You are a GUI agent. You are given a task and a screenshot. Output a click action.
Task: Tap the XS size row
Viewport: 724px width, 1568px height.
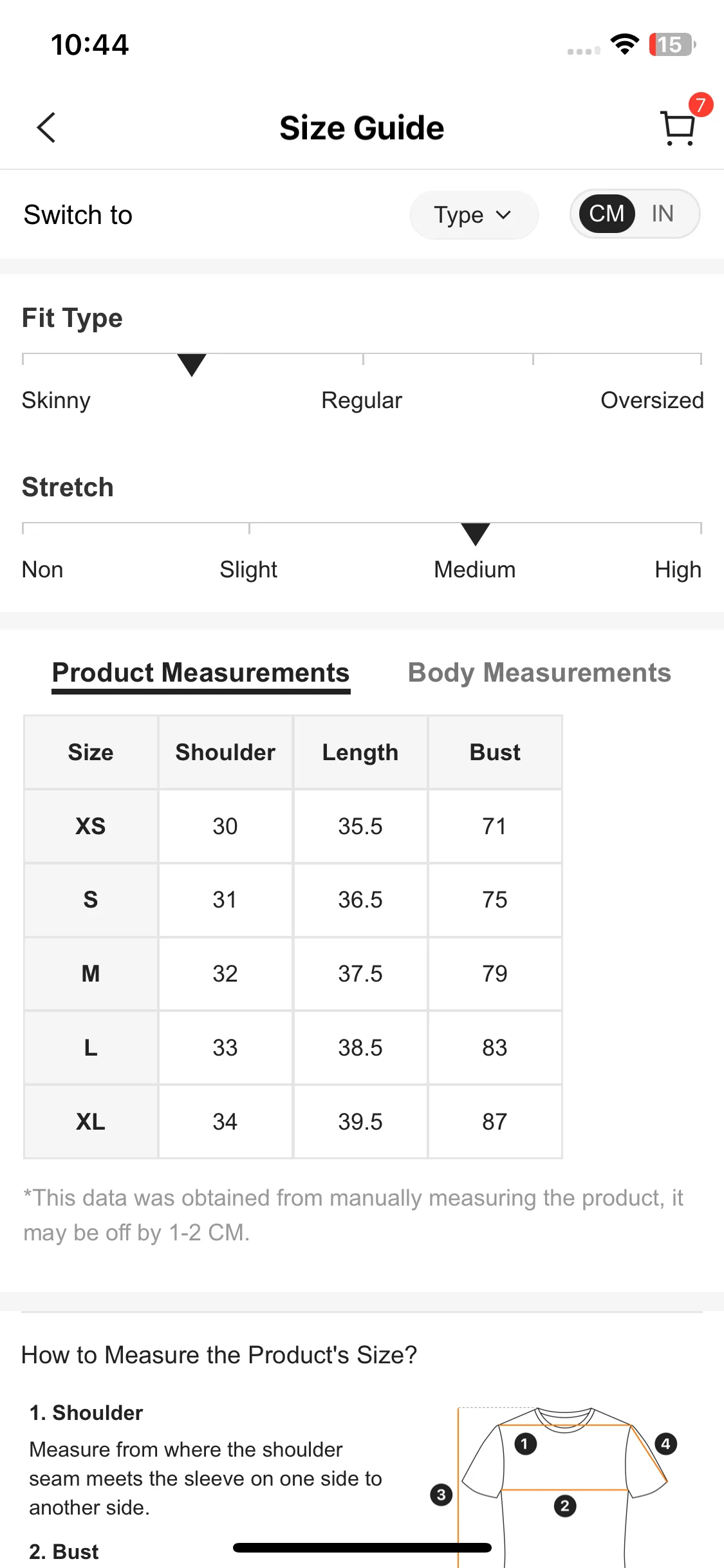coord(293,826)
